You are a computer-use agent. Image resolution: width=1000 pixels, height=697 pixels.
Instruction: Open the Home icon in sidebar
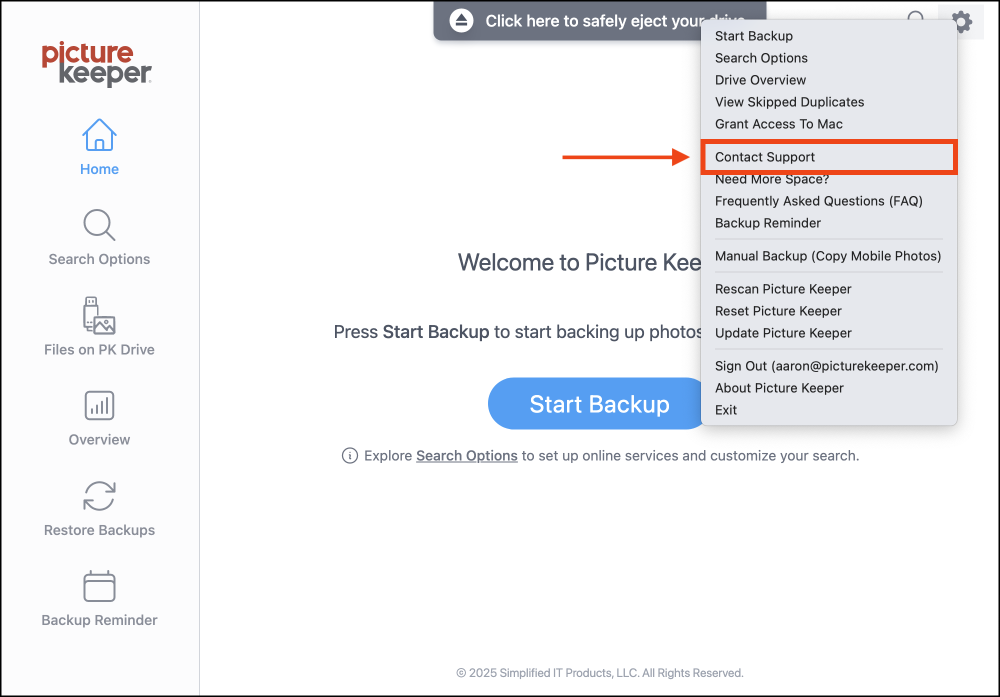tap(99, 135)
